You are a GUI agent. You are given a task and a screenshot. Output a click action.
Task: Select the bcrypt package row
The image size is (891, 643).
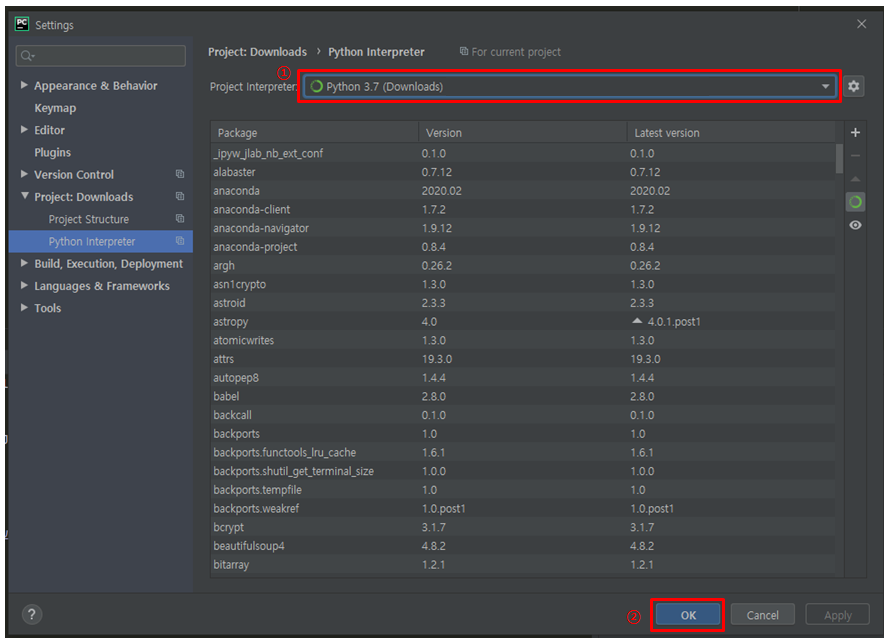pos(523,527)
